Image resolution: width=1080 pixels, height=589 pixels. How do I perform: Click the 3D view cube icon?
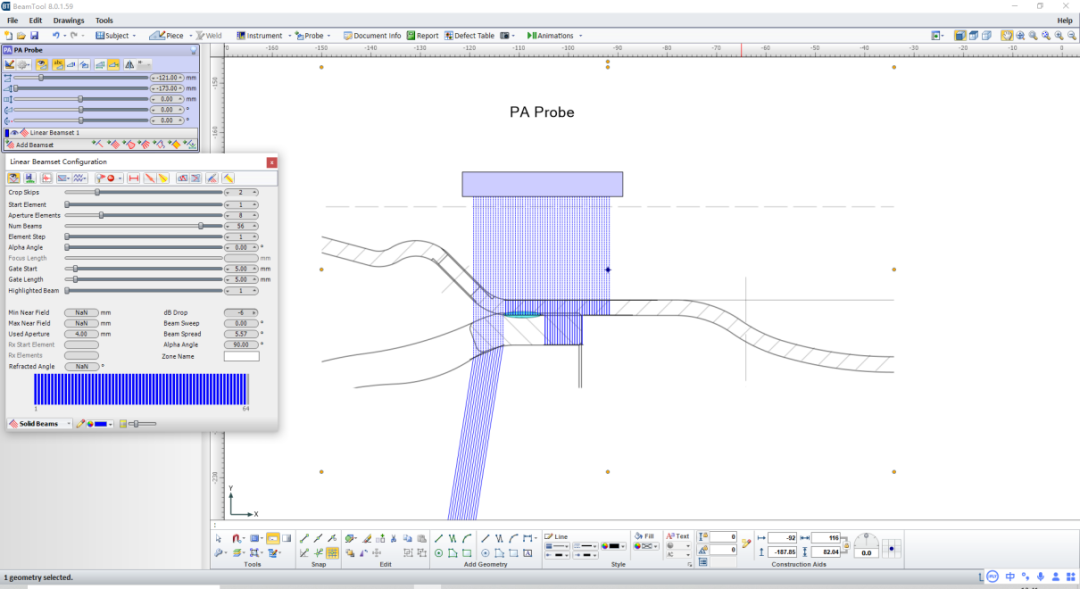959,35
